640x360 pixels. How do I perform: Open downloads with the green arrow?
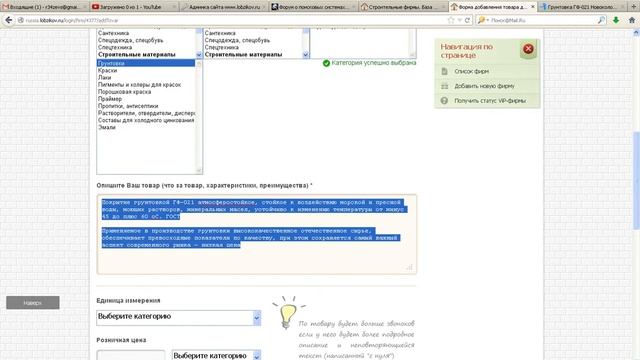click(616, 20)
